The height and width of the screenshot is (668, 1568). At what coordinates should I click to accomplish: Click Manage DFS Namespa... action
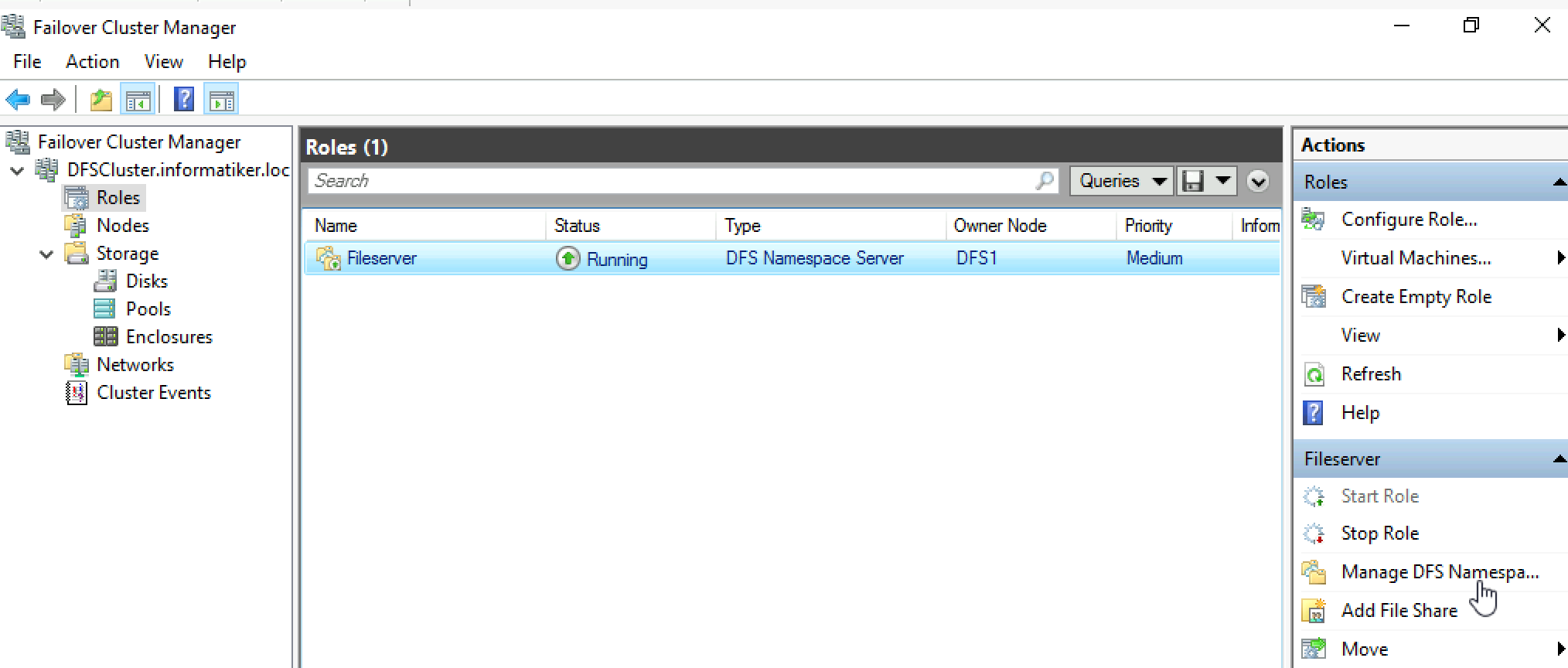(x=1440, y=572)
